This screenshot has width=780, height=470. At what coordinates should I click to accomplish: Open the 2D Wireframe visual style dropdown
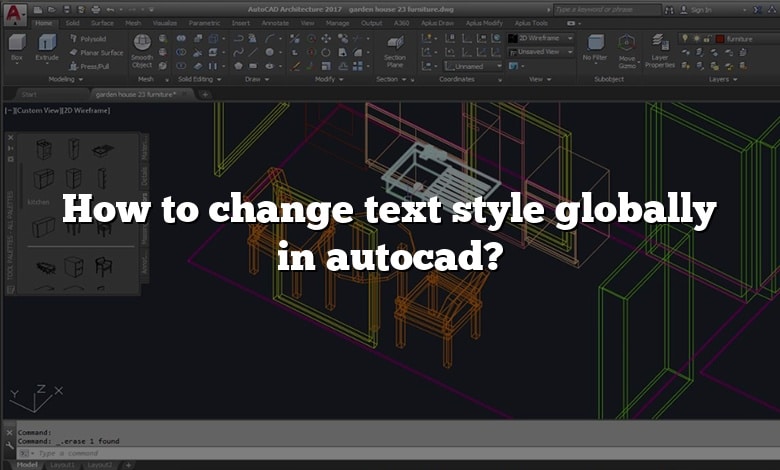click(541, 38)
